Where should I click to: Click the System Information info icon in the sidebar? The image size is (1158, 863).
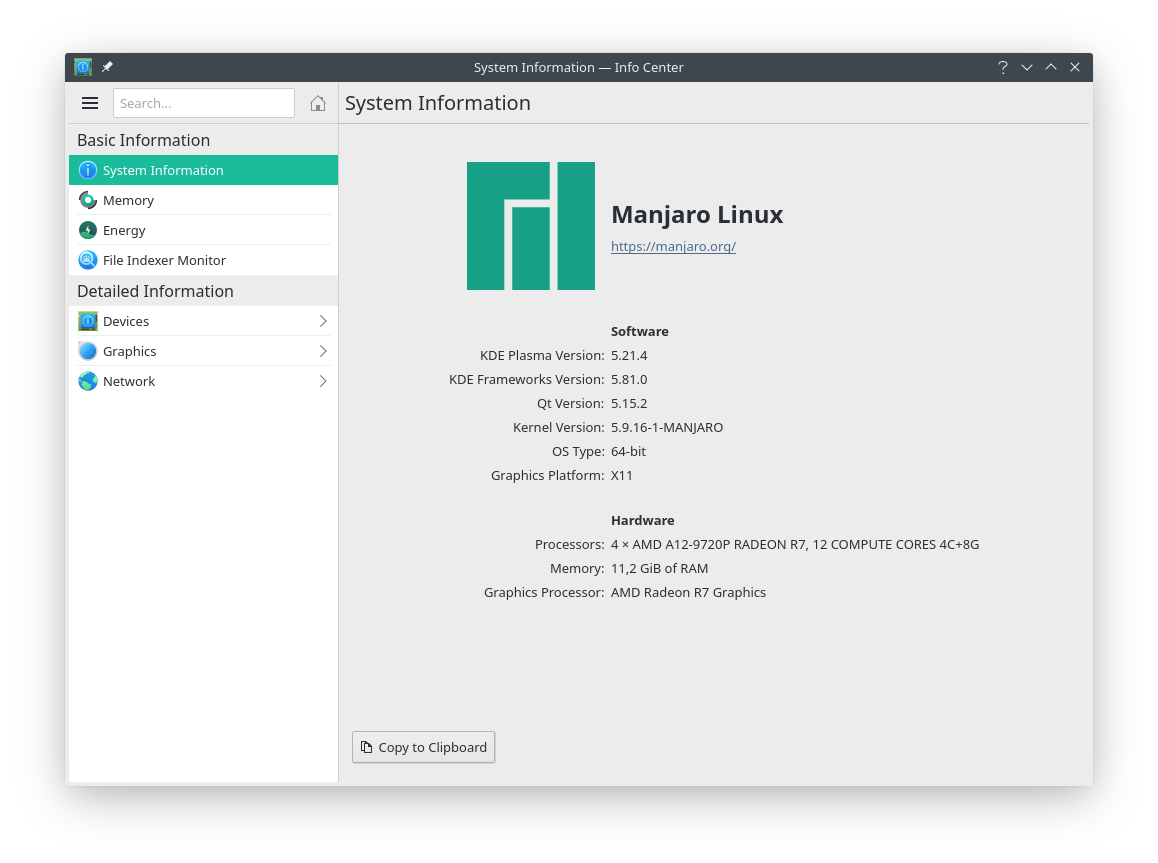(88, 171)
